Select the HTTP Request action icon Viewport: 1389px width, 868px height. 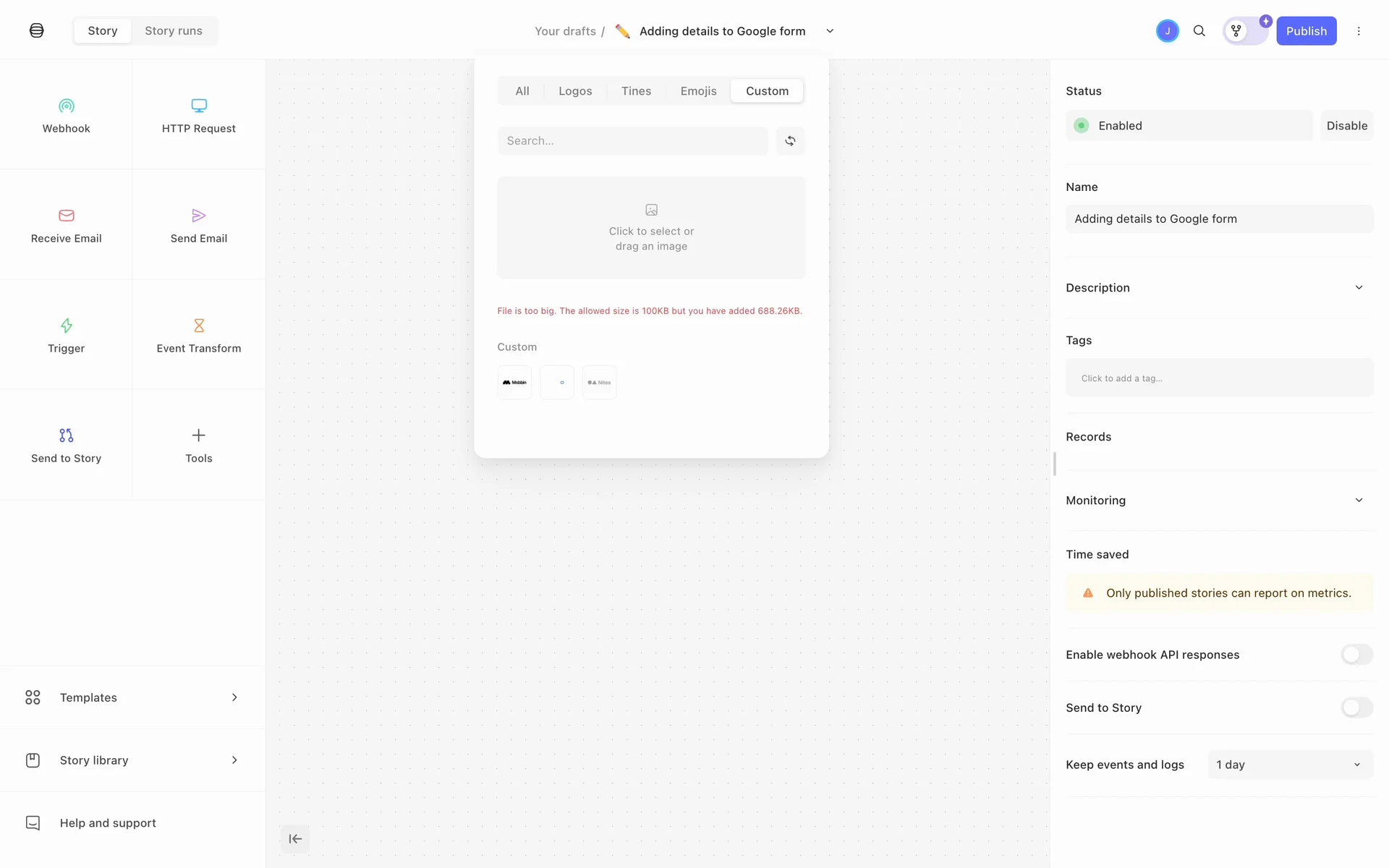pos(198,106)
